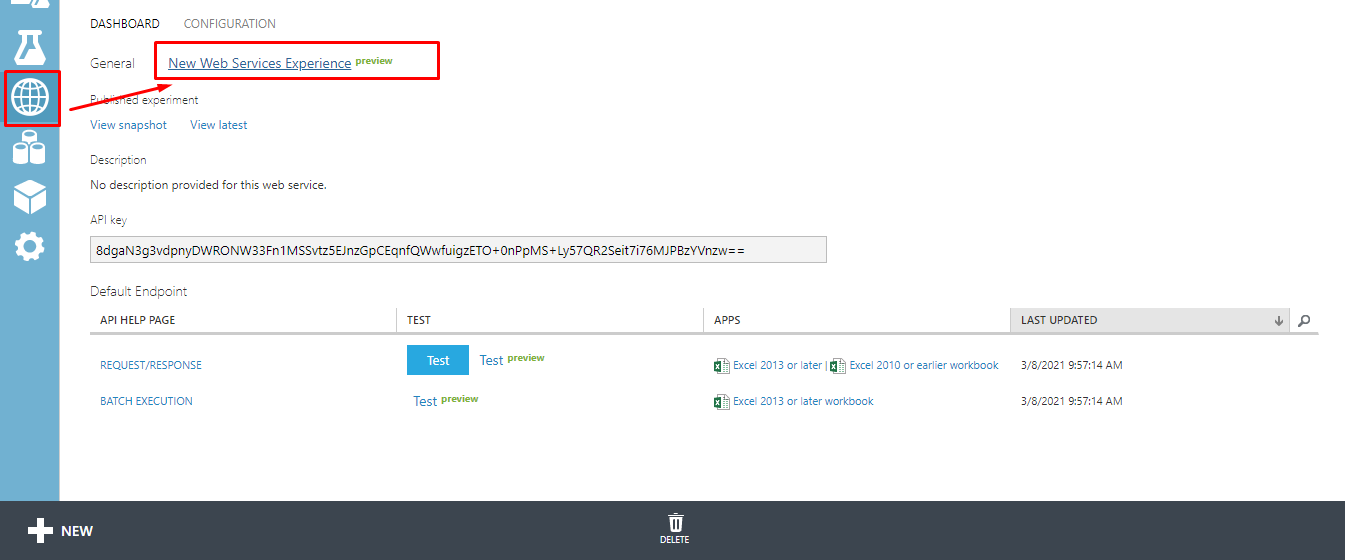Download Excel 2010 or earlier workbook
This screenshot has height=560, width=1345.
coord(924,366)
